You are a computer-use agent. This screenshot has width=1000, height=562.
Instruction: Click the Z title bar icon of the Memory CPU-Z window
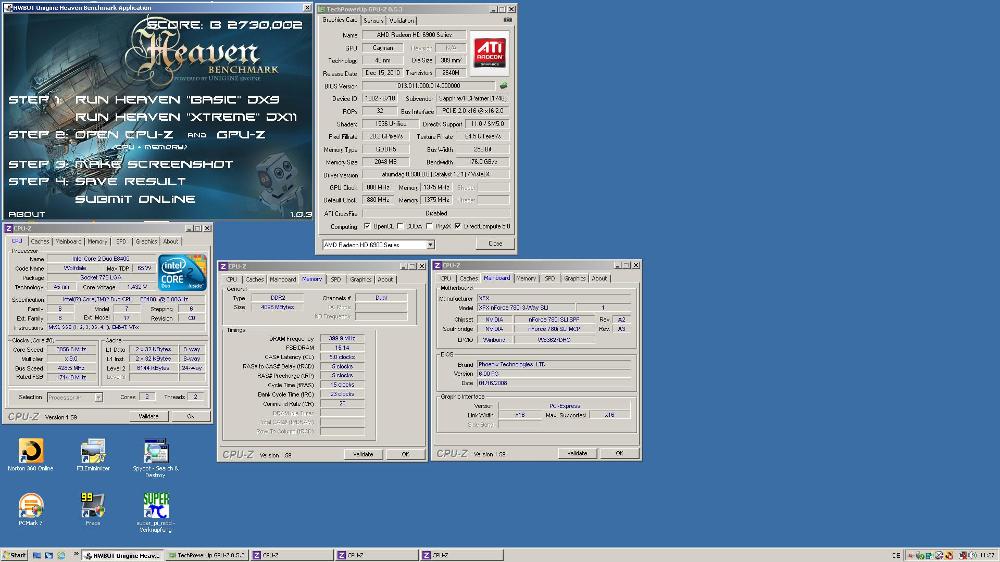click(x=223, y=266)
